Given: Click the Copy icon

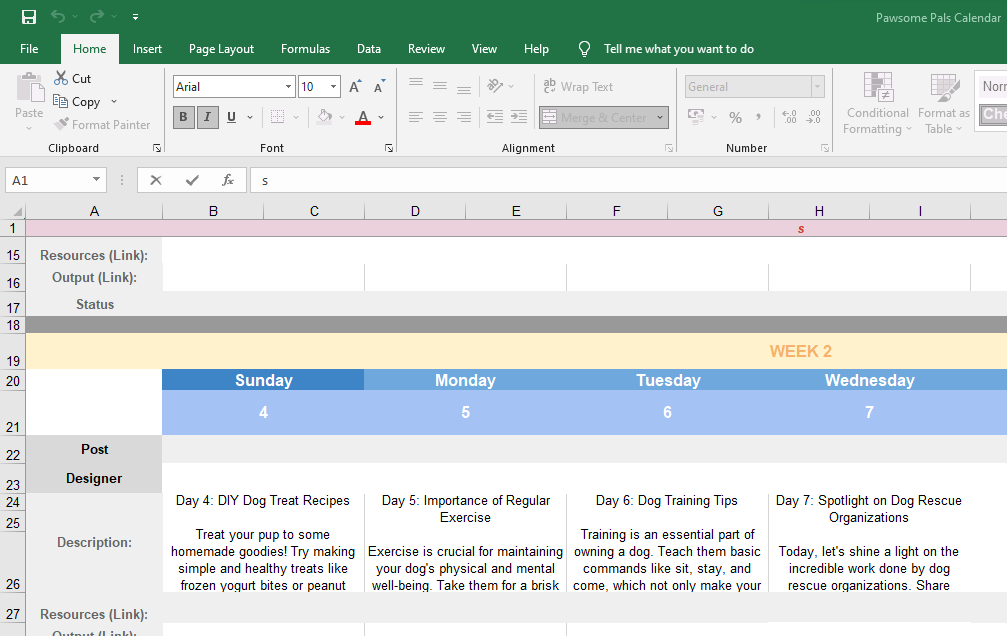Looking at the screenshot, I should [x=60, y=102].
